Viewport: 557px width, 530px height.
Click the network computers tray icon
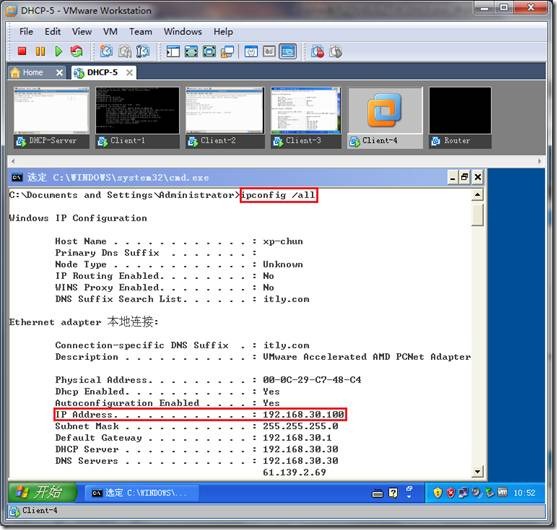463,493
